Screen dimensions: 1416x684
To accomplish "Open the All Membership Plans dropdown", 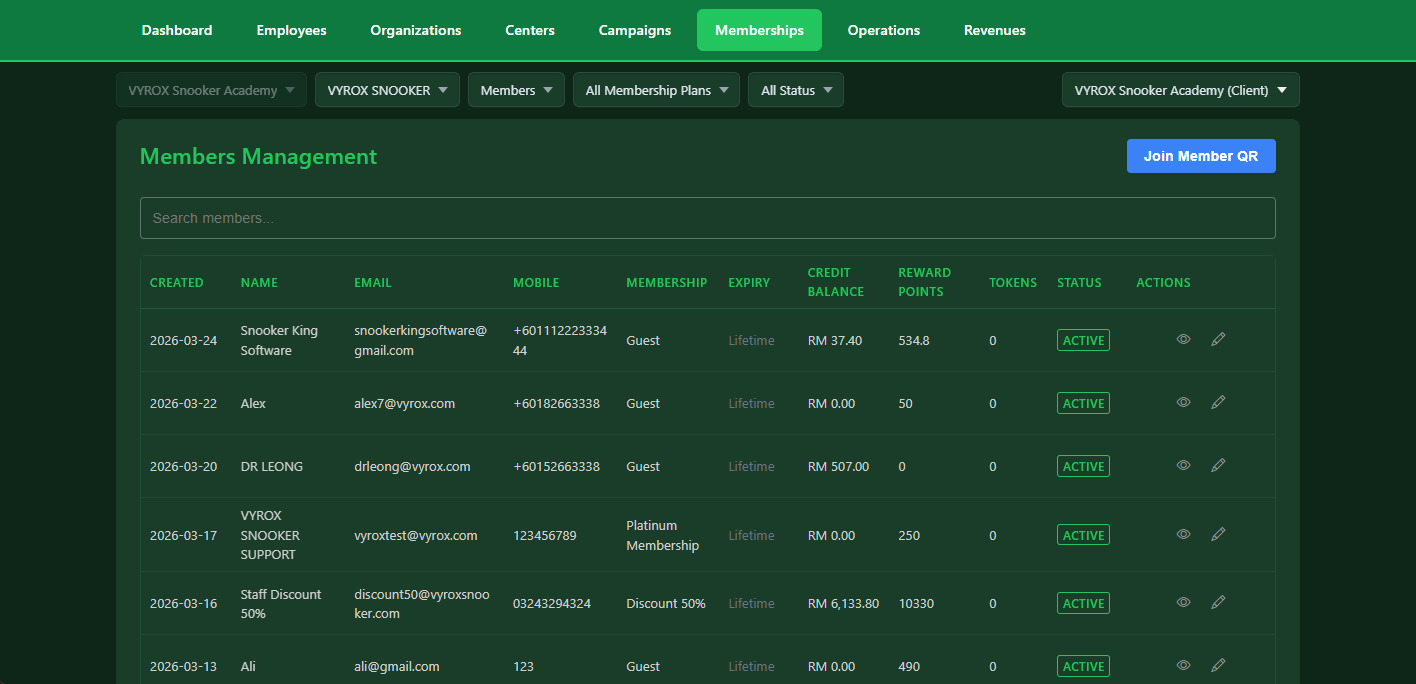I will [x=656, y=89].
